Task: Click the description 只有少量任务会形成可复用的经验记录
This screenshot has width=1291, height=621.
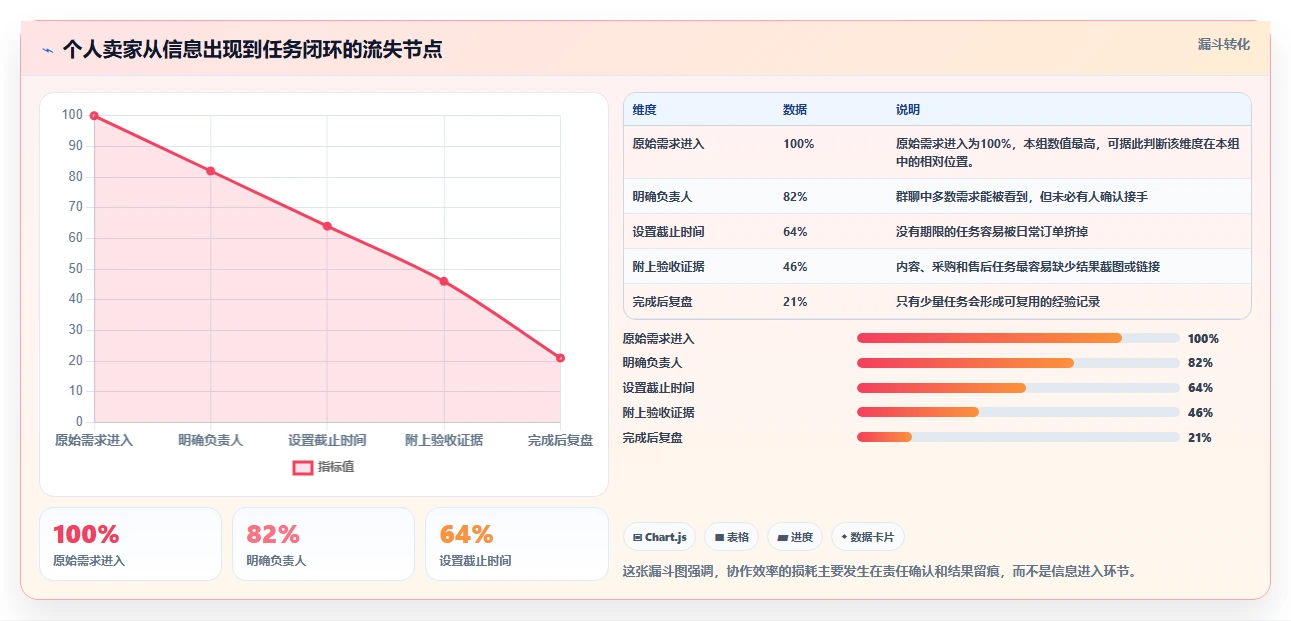Action: coord(998,302)
